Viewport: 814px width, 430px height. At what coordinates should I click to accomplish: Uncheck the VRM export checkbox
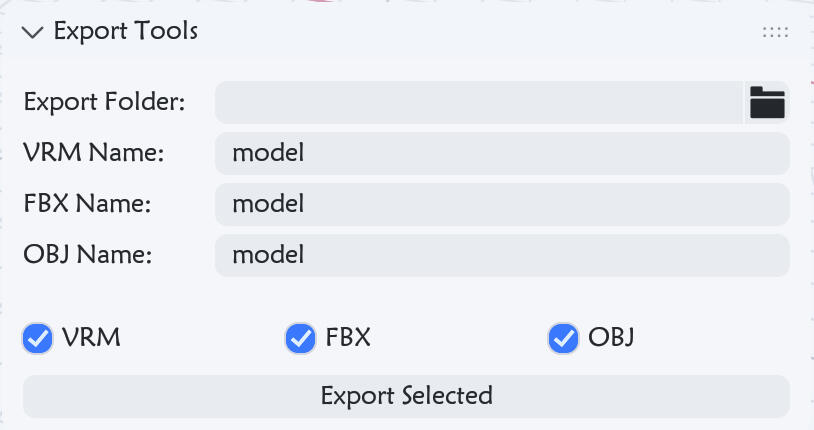(38, 339)
